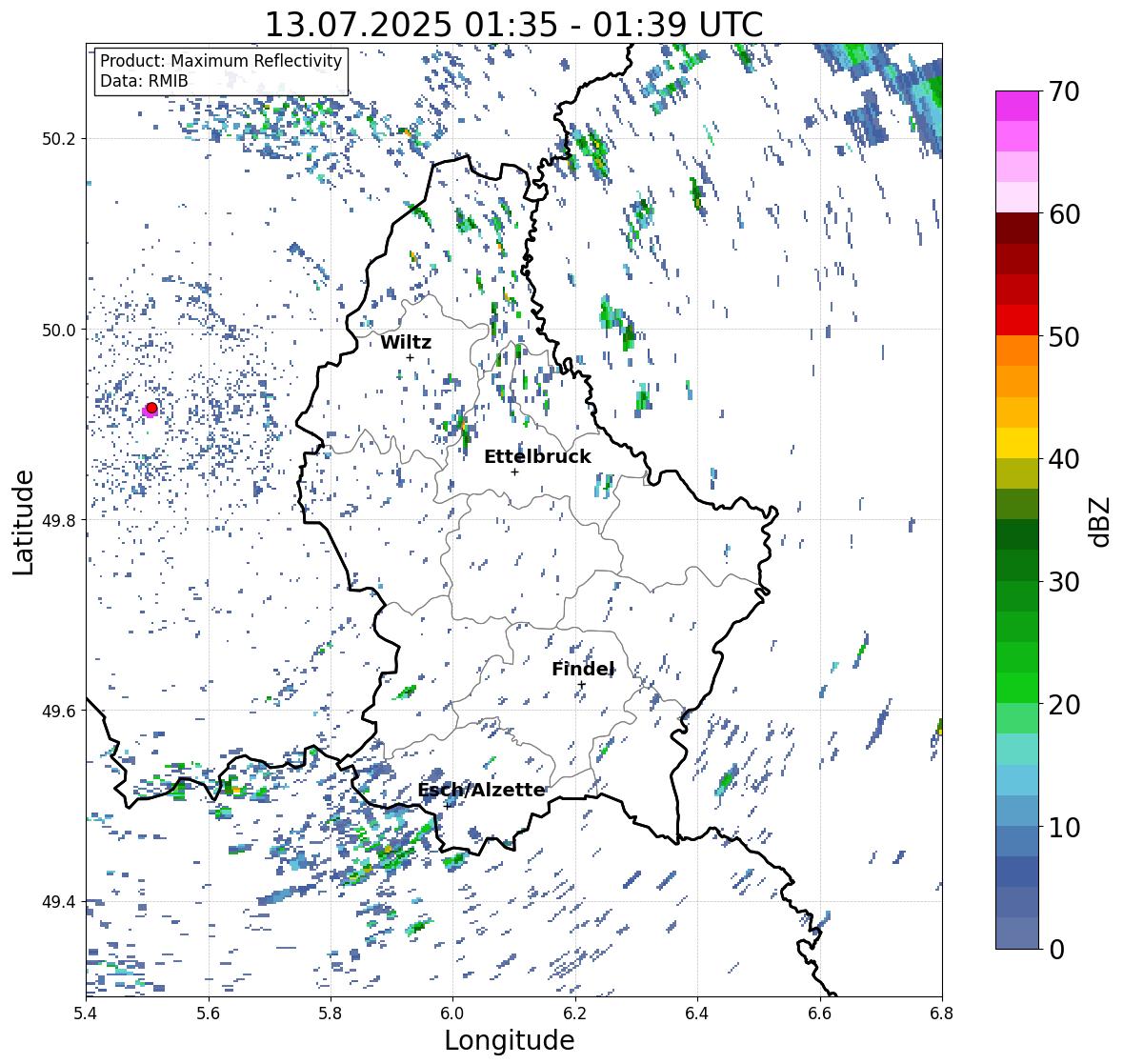Viewport: 1123px width, 1064px height.
Task: Click longitude tick label 6.0
Action: [452, 1013]
